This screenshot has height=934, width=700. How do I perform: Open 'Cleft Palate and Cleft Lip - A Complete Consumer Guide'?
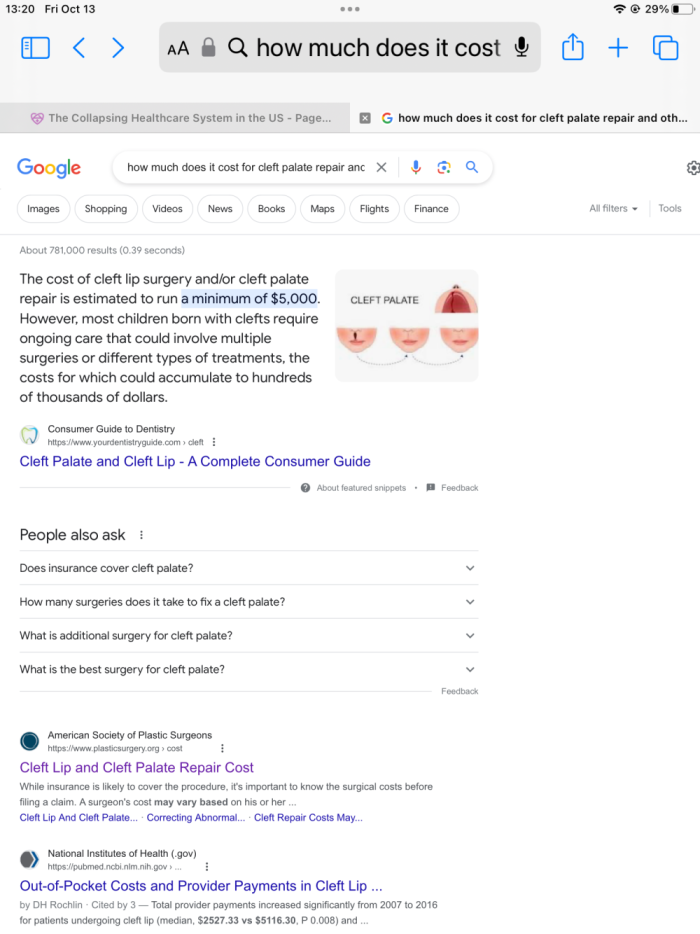[x=195, y=461]
